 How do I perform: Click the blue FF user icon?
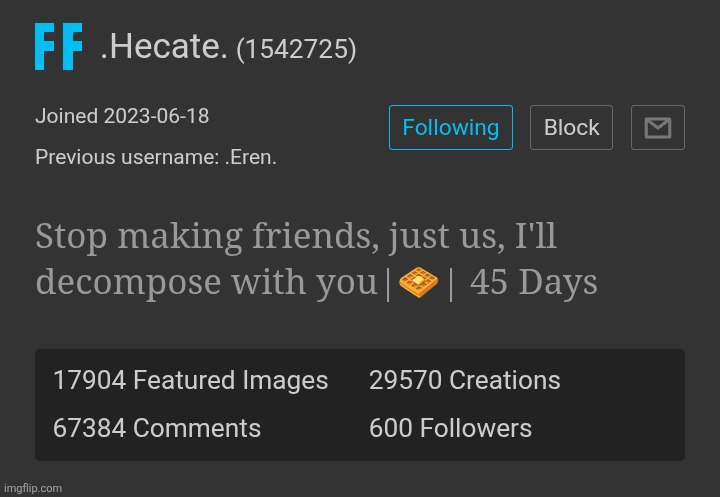(x=58, y=48)
